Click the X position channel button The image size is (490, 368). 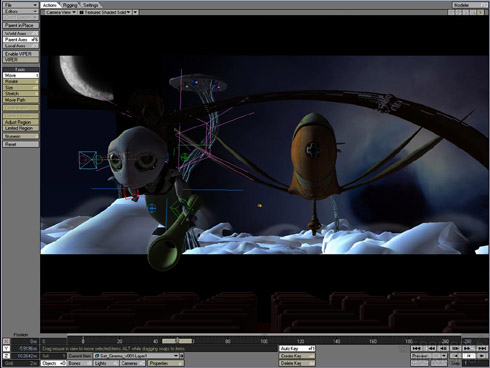coord(6,341)
